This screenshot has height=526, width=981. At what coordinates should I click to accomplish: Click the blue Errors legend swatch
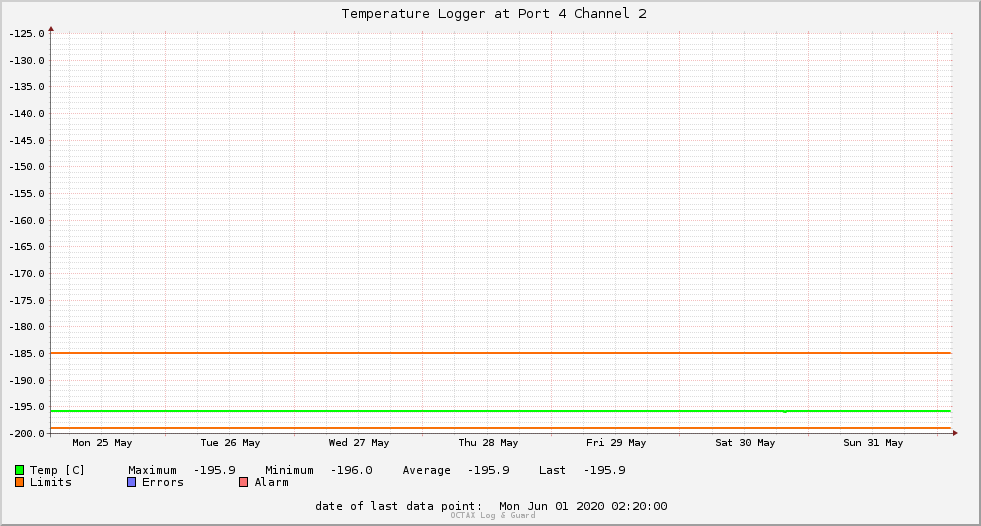[x=131, y=482]
